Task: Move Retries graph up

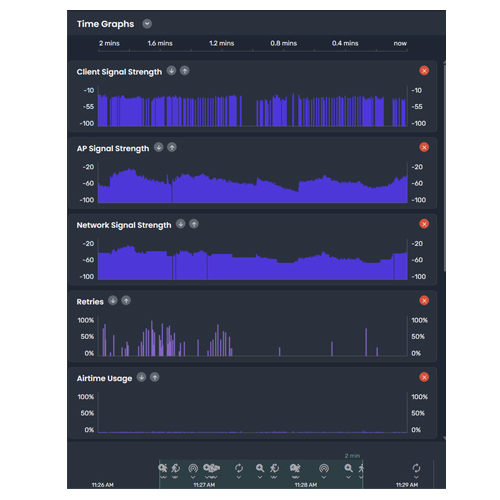Action: pyautogui.click(x=126, y=301)
